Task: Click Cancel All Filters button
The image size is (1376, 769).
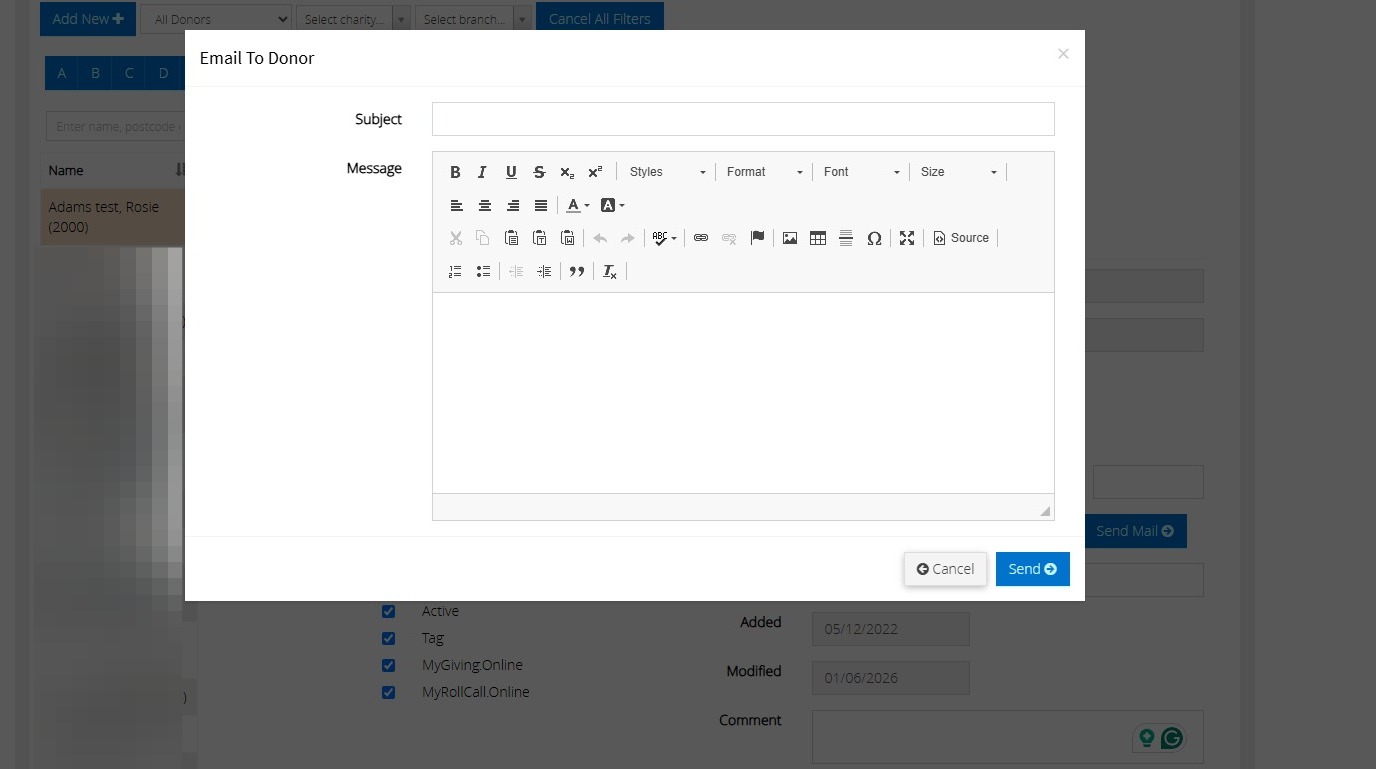Action: (x=600, y=19)
